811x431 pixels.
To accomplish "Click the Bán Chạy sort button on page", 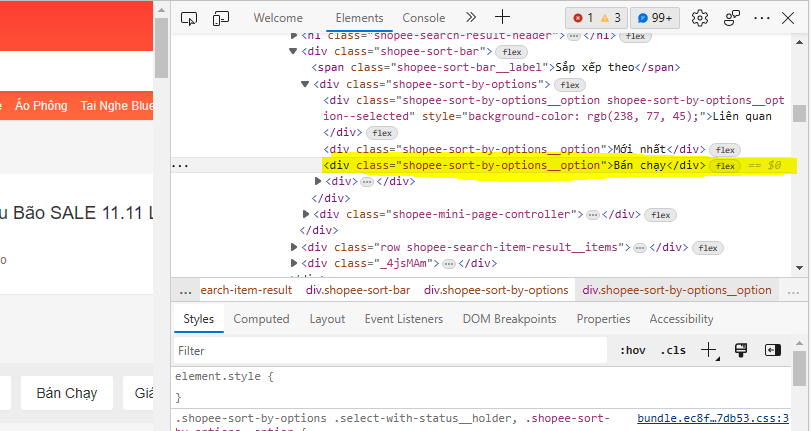I will [x=67, y=393].
